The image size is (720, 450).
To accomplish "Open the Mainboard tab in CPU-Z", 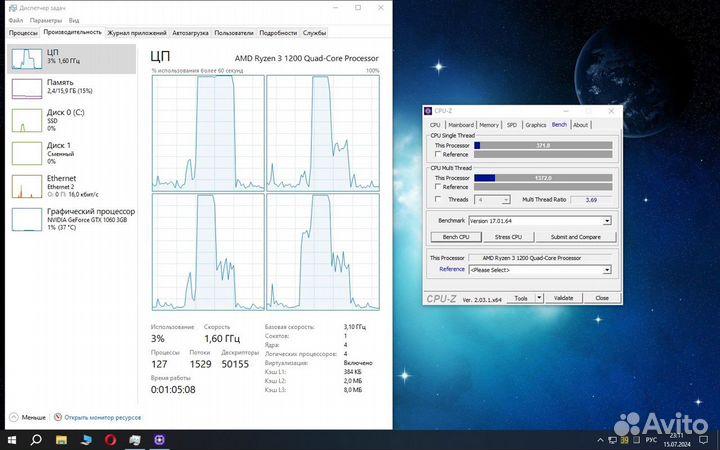I will coord(460,125).
